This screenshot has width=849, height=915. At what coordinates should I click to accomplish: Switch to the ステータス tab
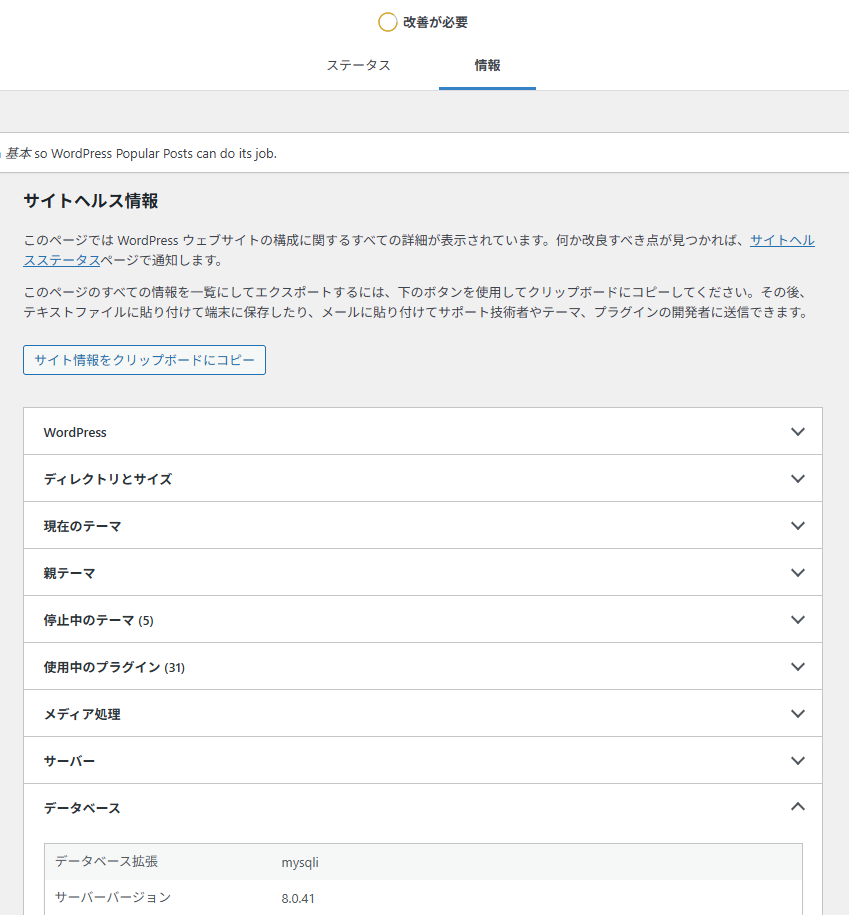358,65
